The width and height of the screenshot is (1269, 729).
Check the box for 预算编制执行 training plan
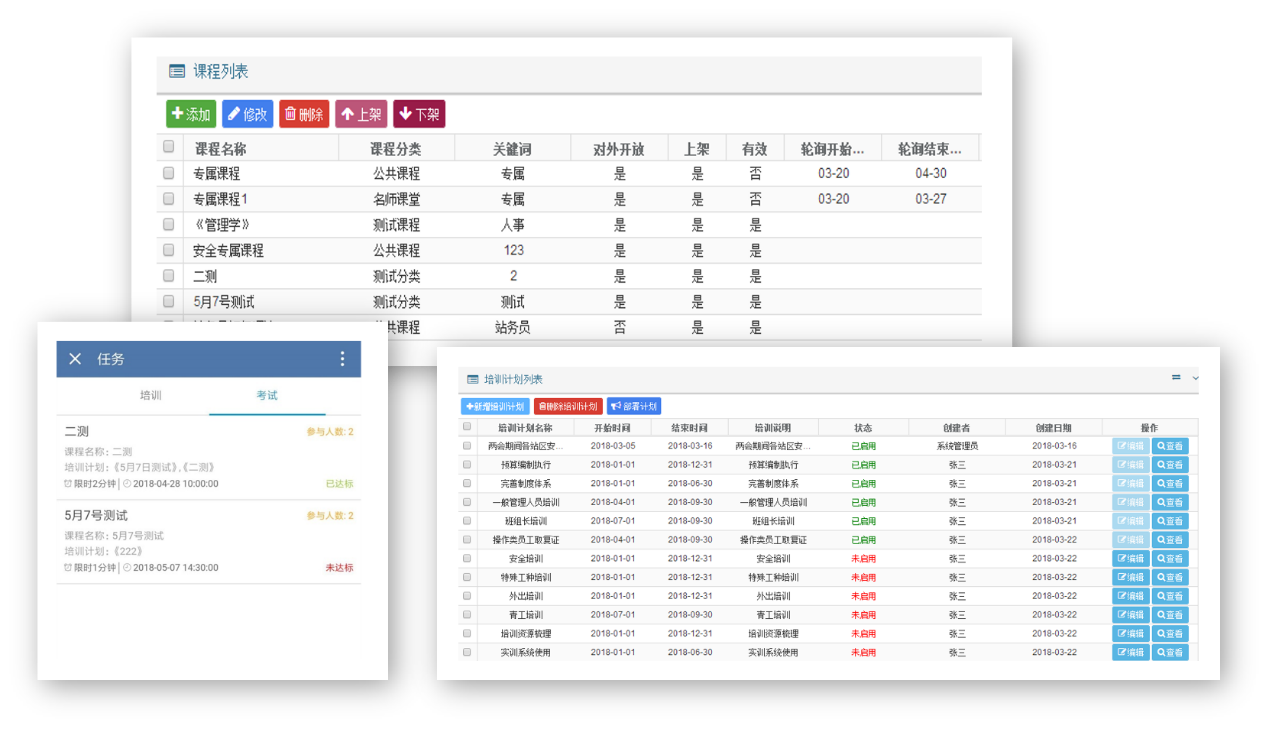[466, 465]
